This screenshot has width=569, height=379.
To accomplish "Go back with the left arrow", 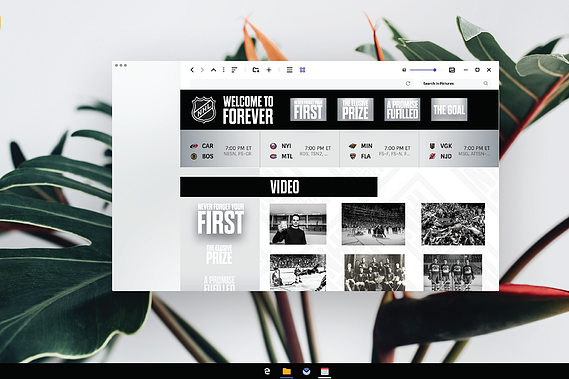I will pos(192,70).
